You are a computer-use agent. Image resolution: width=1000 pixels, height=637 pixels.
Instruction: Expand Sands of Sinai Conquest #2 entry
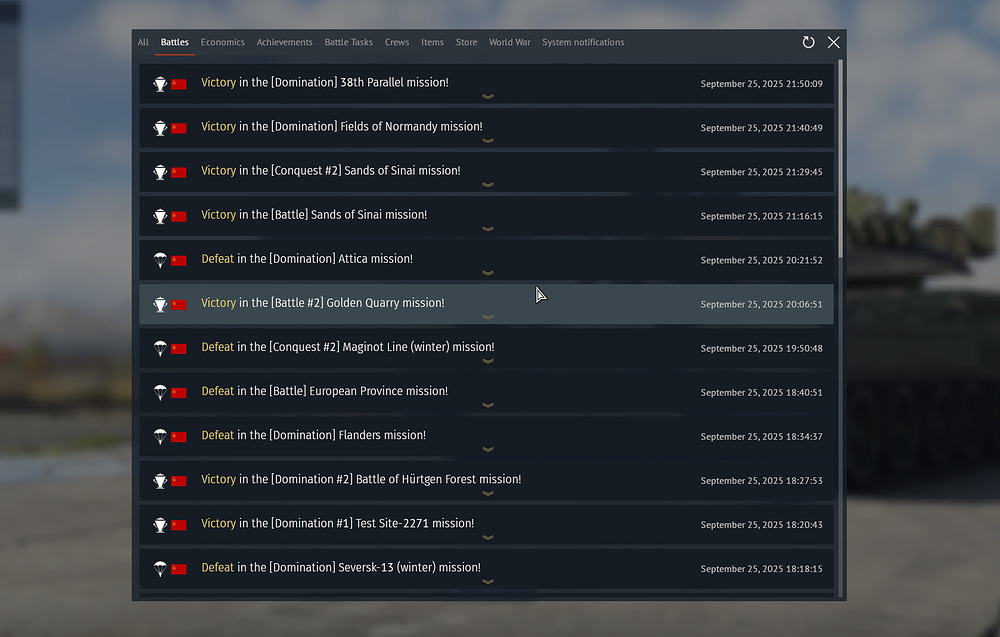(x=488, y=185)
